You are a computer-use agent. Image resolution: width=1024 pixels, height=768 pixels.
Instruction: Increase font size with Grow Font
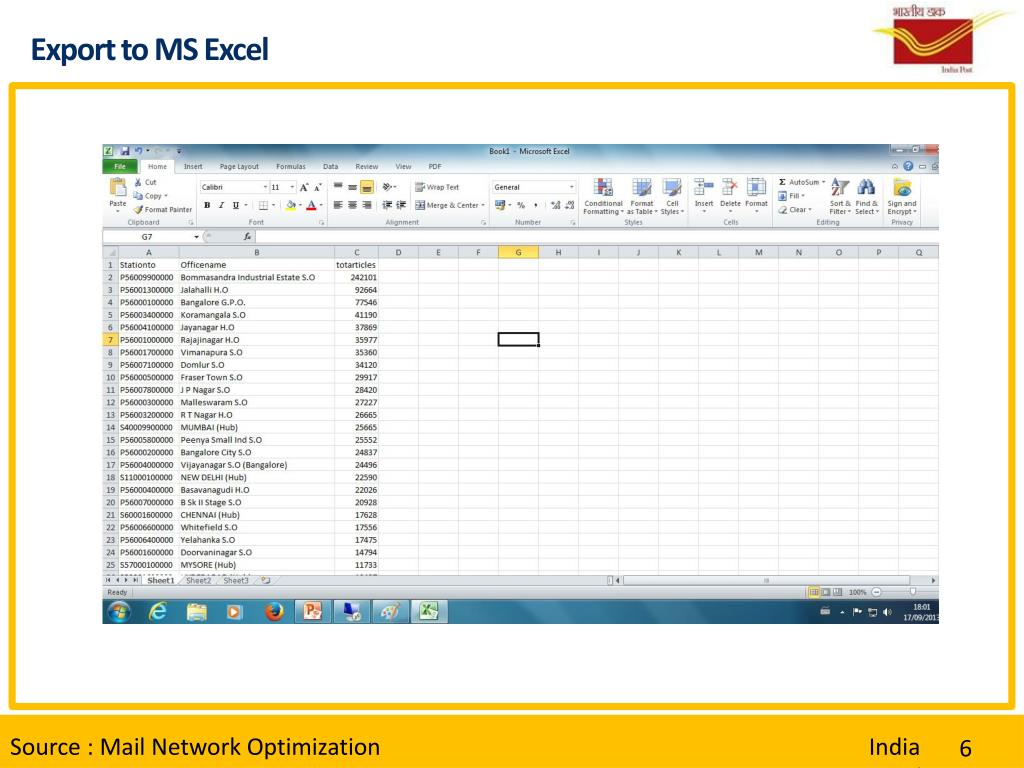(304, 187)
